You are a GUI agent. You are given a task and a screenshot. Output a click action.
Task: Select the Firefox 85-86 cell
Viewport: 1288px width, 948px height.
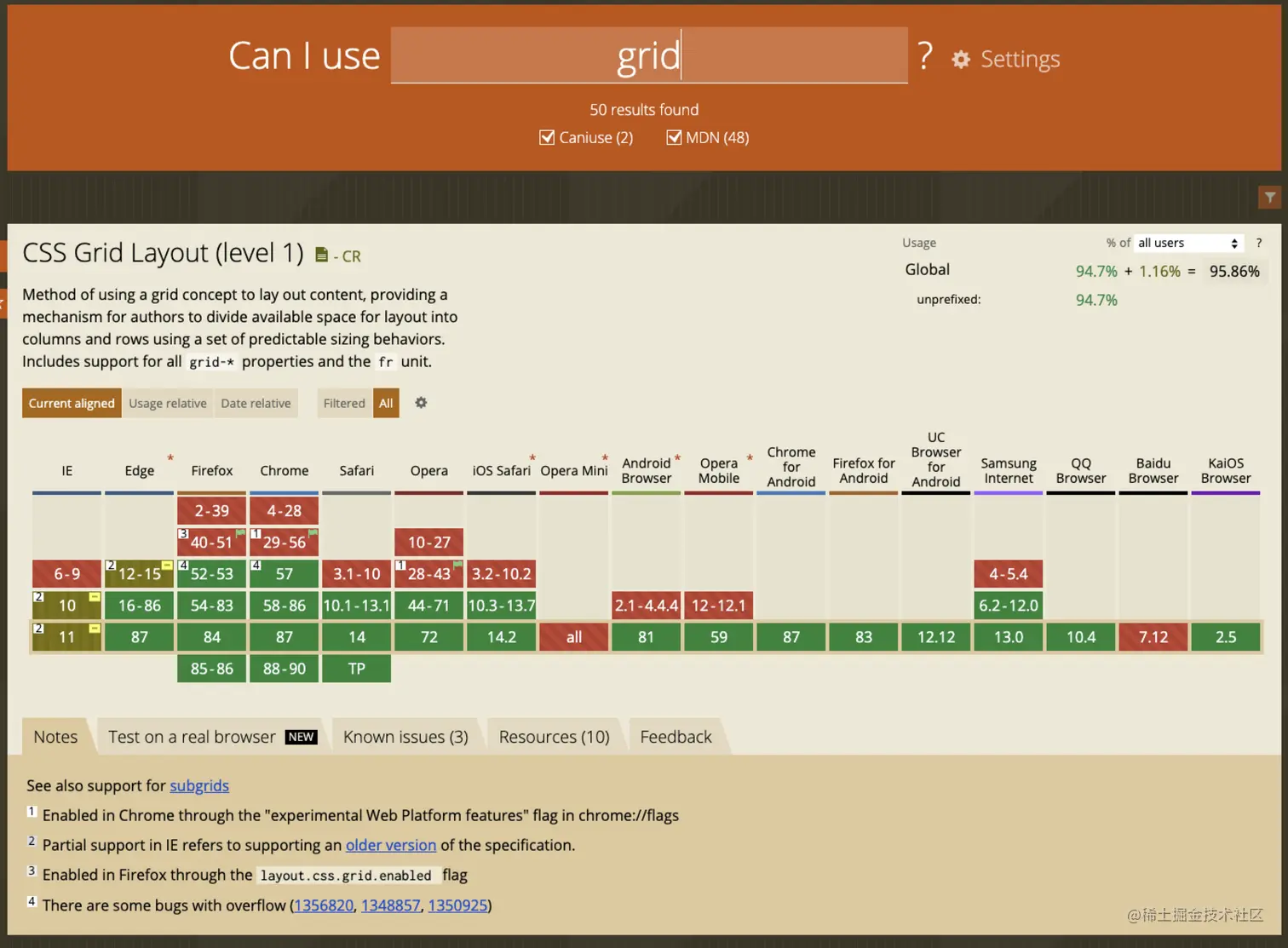tap(212, 669)
